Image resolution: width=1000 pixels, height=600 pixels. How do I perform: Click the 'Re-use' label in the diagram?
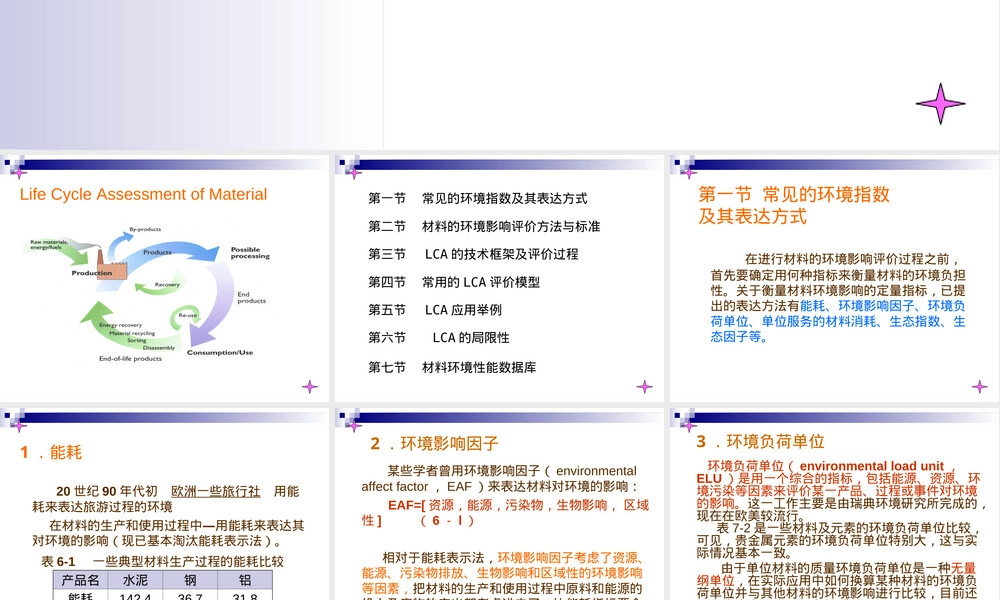point(188,315)
